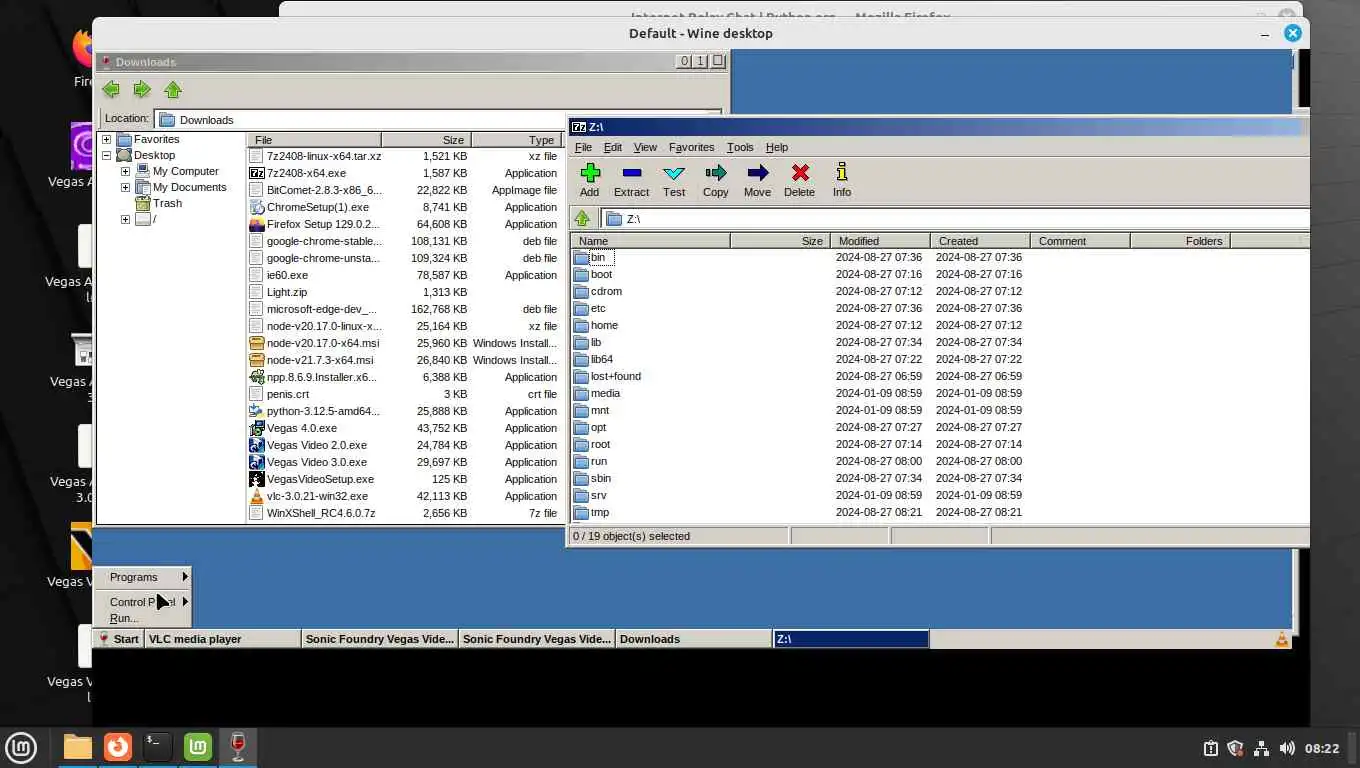Click the Add button in 7-Zip toolbar
The image size is (1360, 768).
click(x=589, y=180)
